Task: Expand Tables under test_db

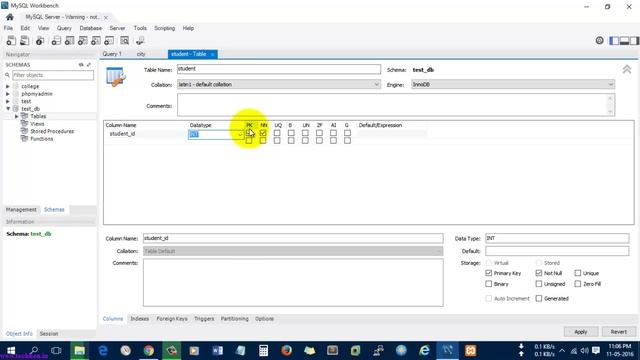Action: tap(17, 116)
